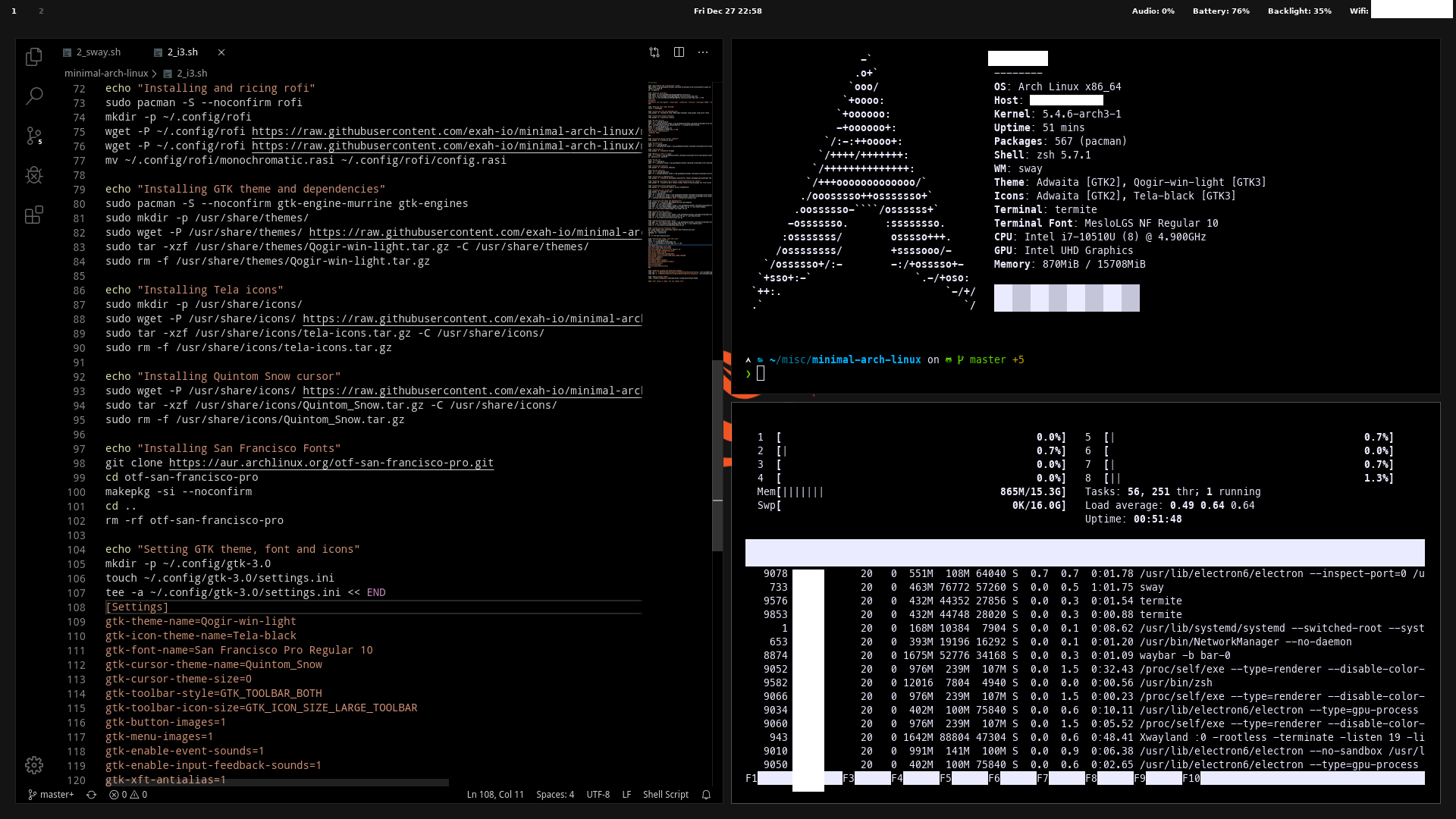Image resolution: width=1456 pixels, height=819 pixels.
Task: Close the 2_i3.sh editor tab
Action: [221, 52]
